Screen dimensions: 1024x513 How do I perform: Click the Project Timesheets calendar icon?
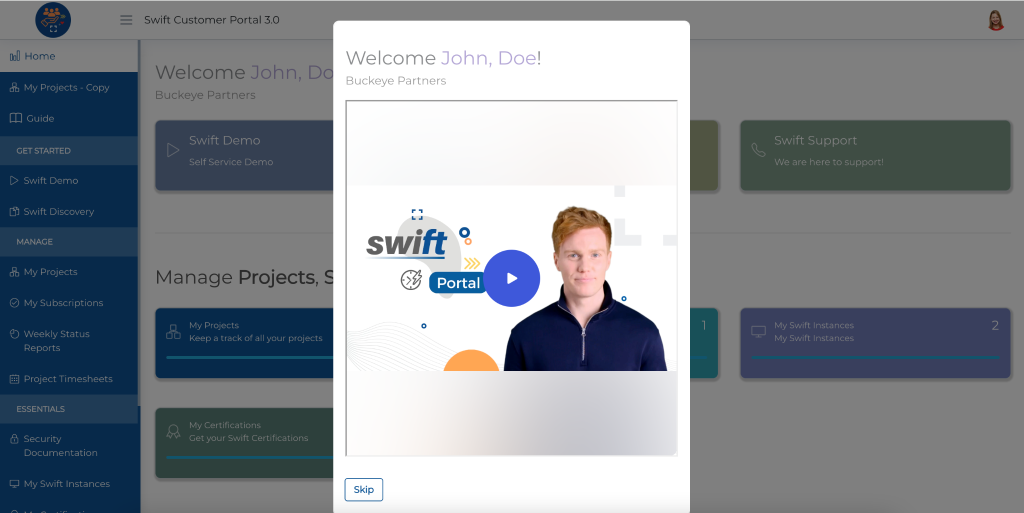(14, 379)
